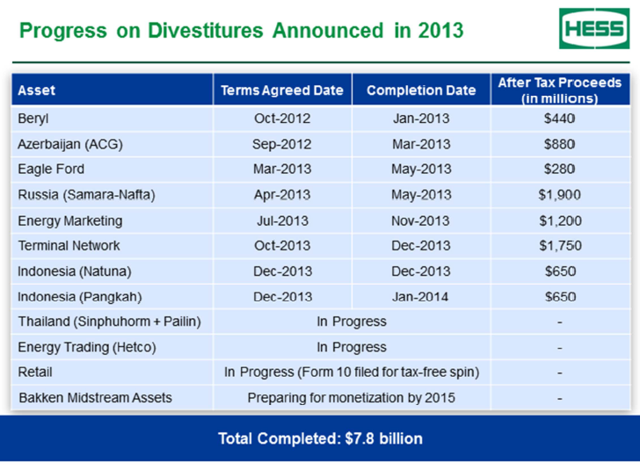The image size is (640, 470).
Task: Click the dash in the Retail proceeds cell
Action: (560, 372)
